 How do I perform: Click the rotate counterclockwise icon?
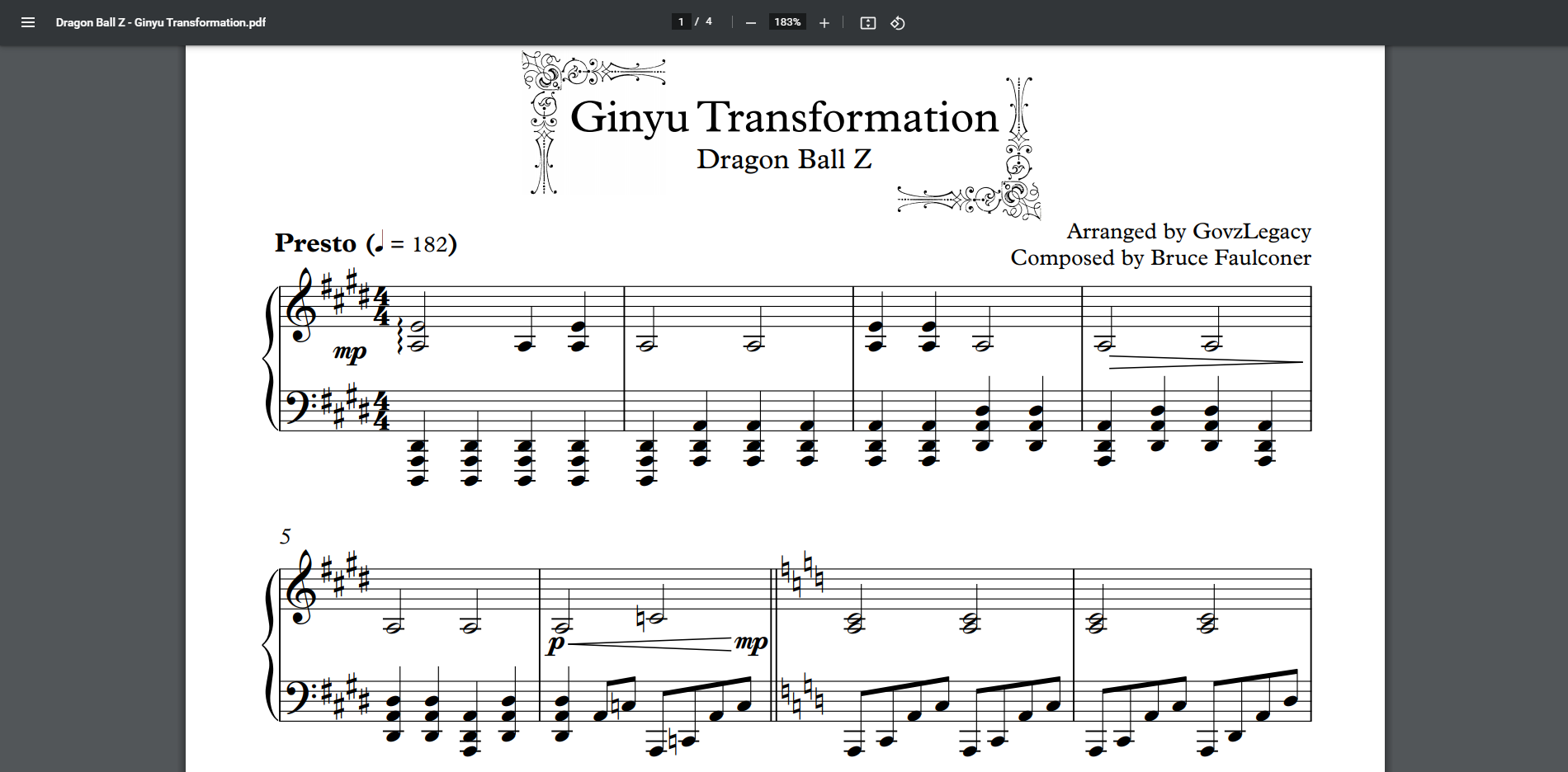(x=898, y=23)
